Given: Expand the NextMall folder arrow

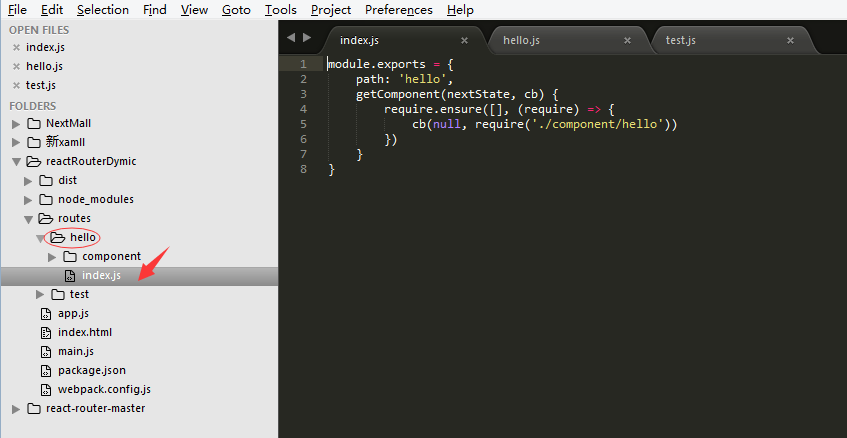Looking at the screenshot, I should tap(16, 124).
